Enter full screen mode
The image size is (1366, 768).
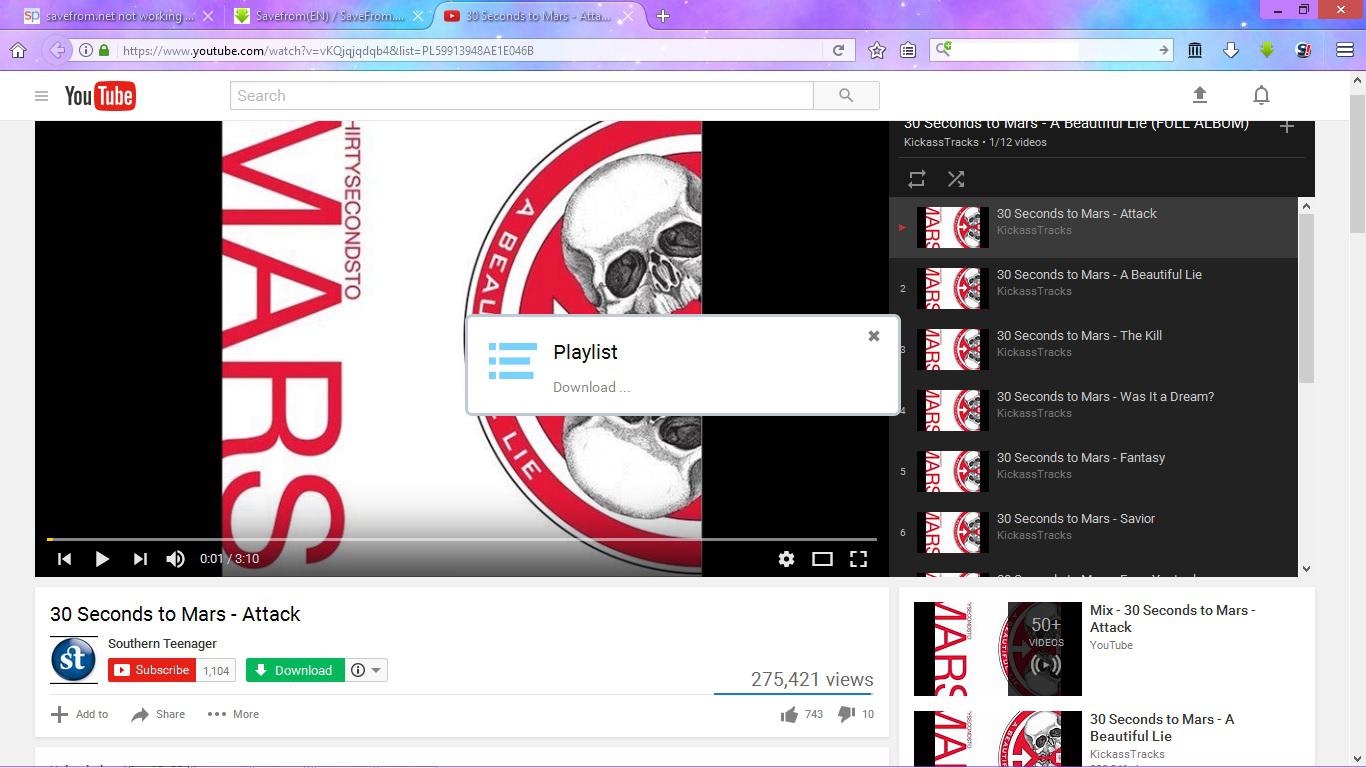click(858, 559)
